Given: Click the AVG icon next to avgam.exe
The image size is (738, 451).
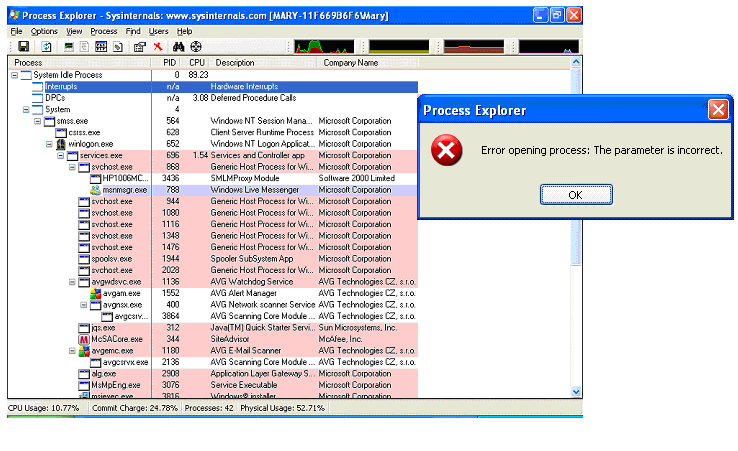Looking at the screenshot, I should [x=96, y=293].
